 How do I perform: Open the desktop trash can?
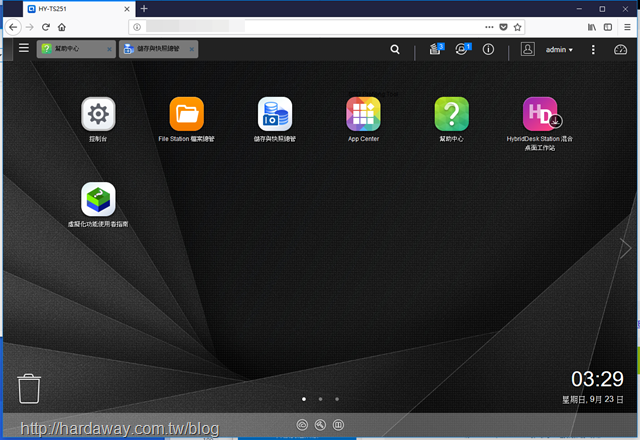pos(29,389)
